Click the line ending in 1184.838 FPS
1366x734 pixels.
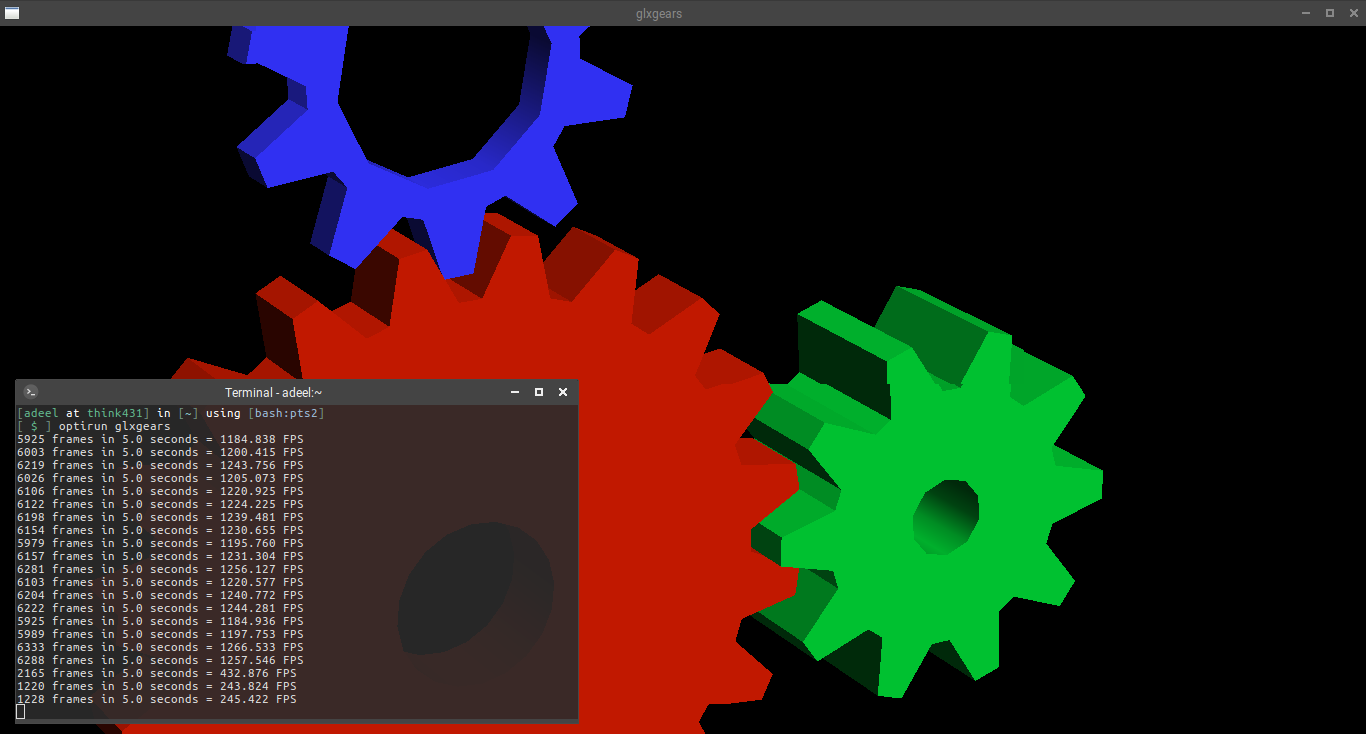tap(160, 439)
